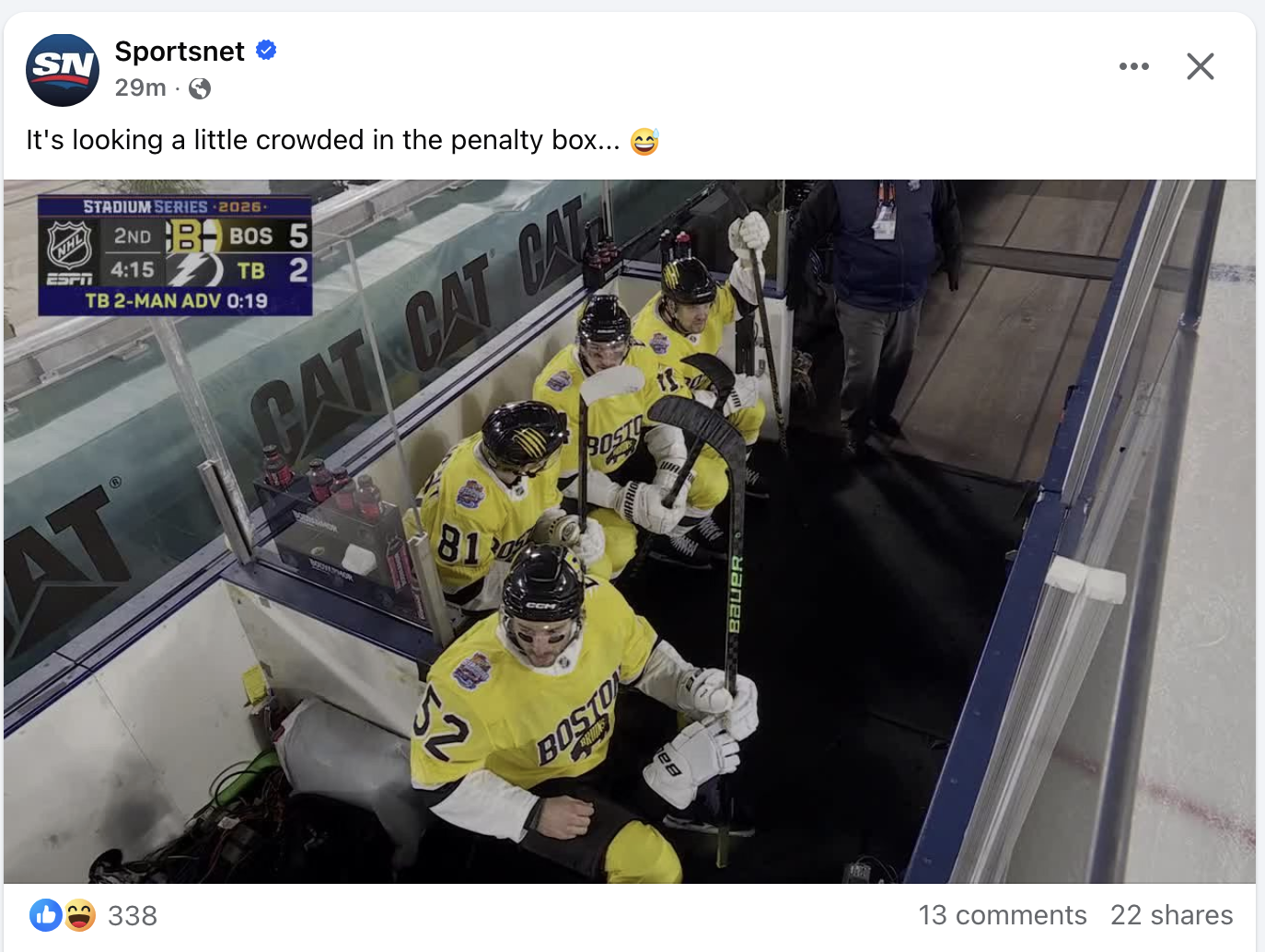The height and width of the screenshot is (952, 1265).
Task: Click the blue verified badge
Action: coord(266,51)
